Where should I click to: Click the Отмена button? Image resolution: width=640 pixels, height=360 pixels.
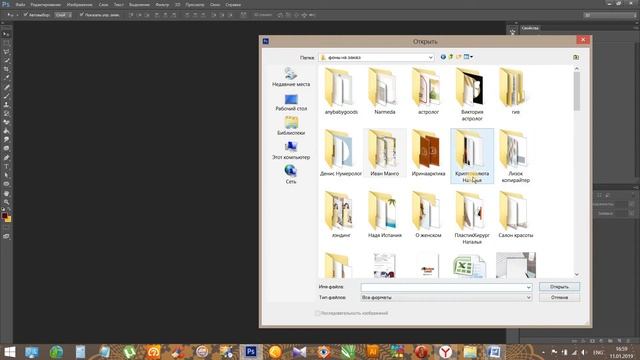(x=559, y=298)
